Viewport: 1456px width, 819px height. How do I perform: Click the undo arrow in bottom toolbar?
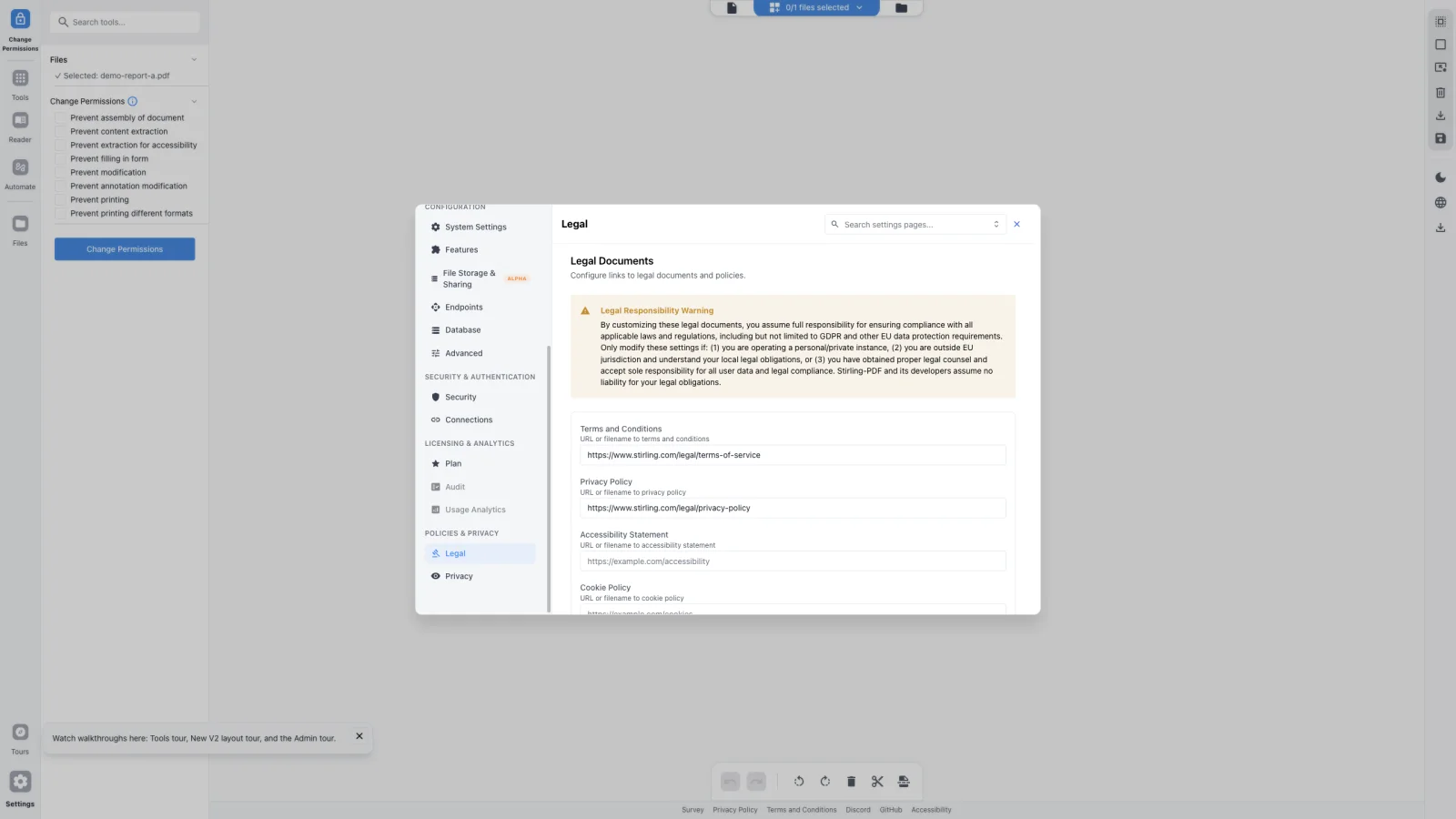pyautogui.click(x=730, y=782)
